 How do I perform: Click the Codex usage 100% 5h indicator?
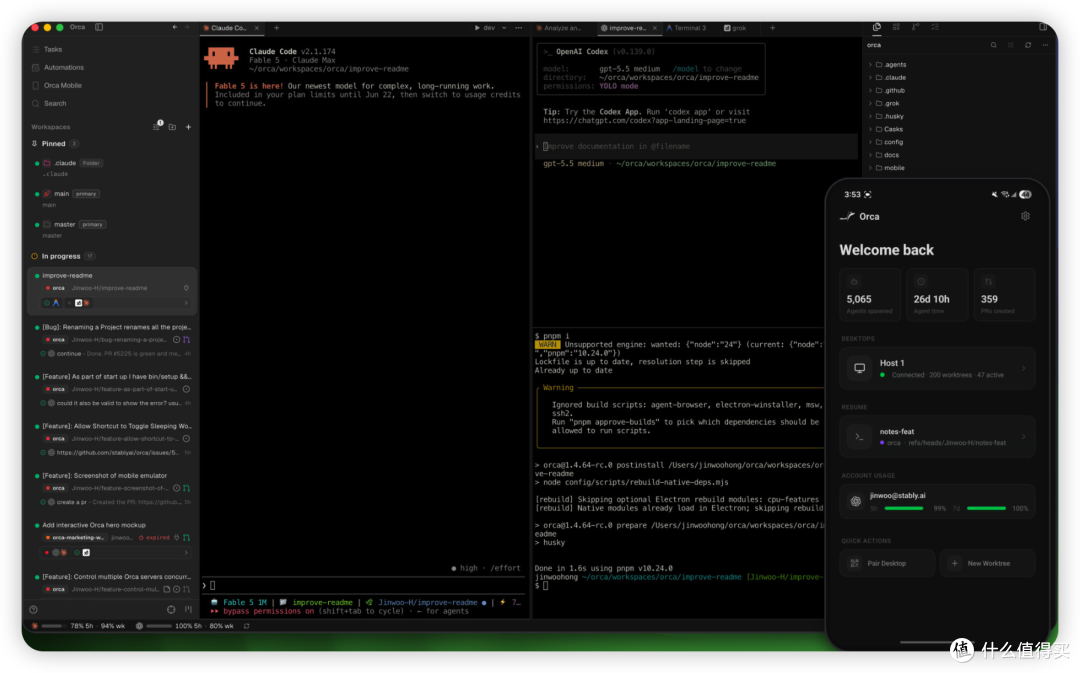pyautogui.click(x=185, y=626)
